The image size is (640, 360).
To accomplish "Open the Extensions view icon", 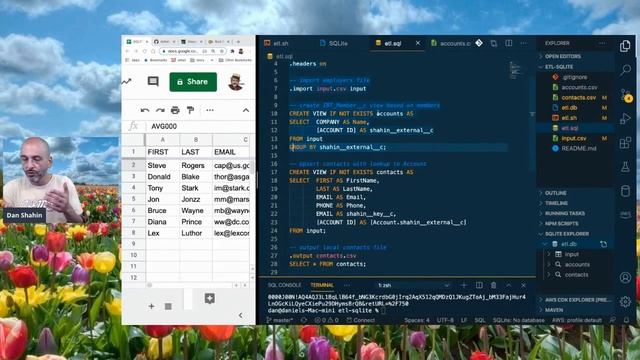I will click(625, 143).
